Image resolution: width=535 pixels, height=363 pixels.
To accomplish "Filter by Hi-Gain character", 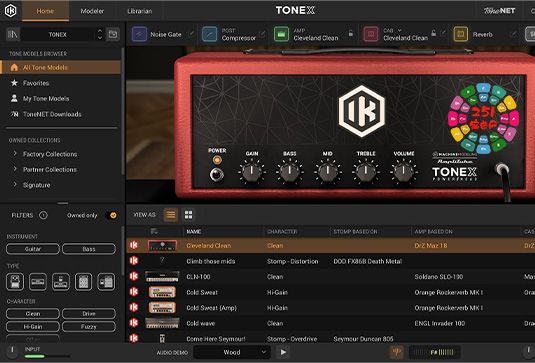I will pos(33,326).
